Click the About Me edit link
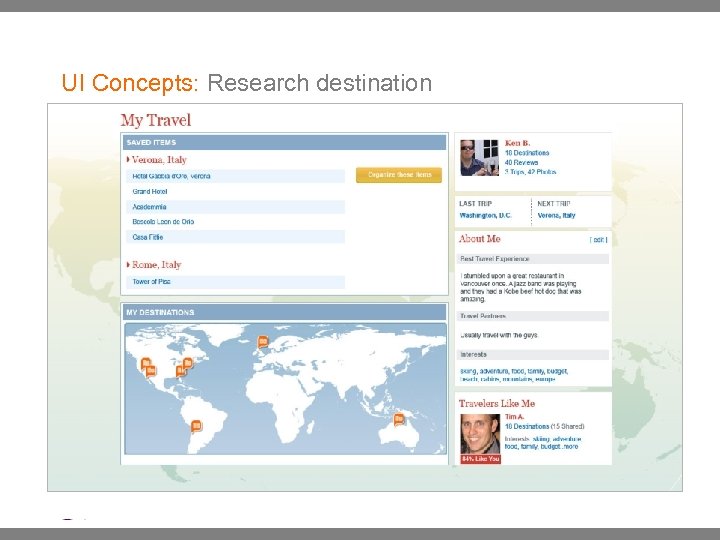The height and width of the screenshot is (540, 720). [598, 240]
